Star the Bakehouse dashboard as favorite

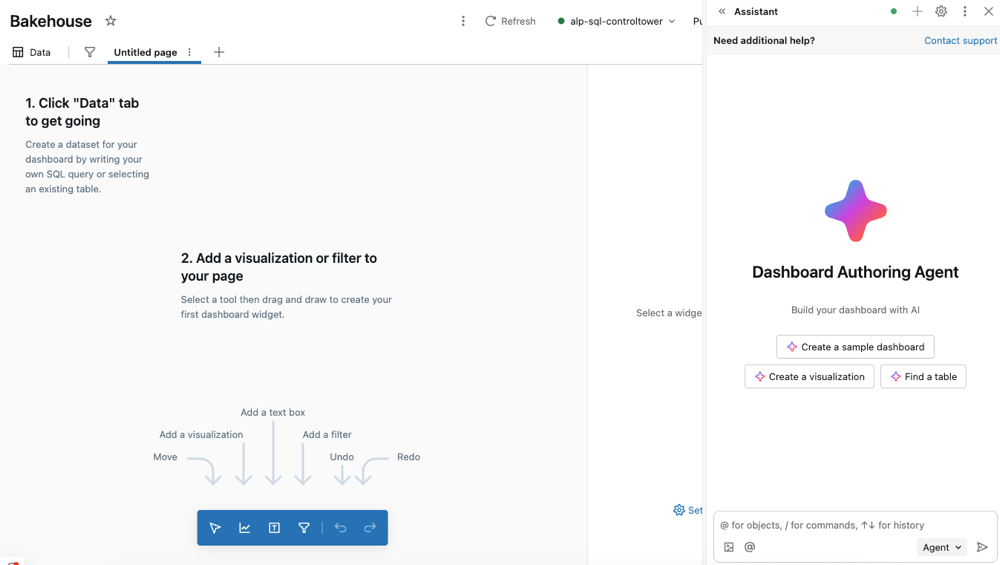click(111, 21)
